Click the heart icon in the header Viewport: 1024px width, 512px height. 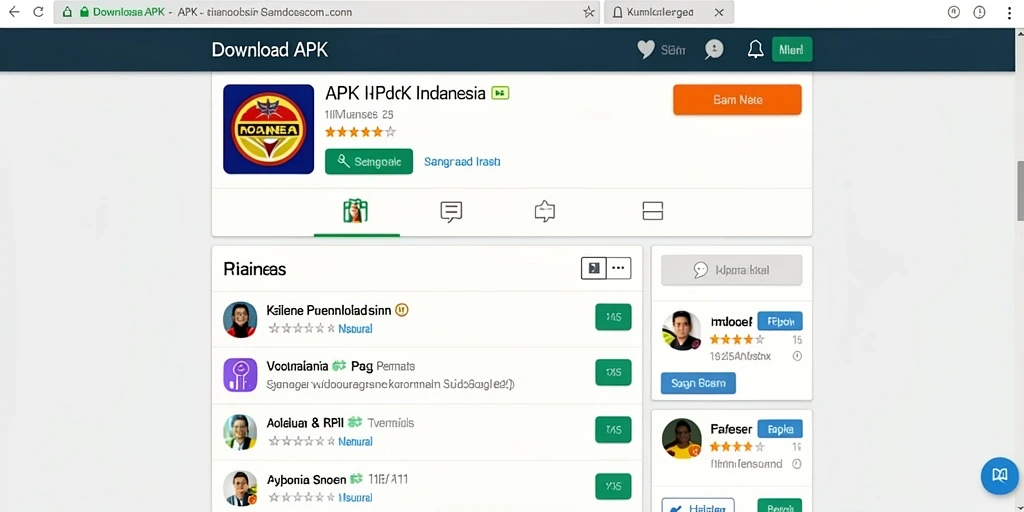(645, 50)
